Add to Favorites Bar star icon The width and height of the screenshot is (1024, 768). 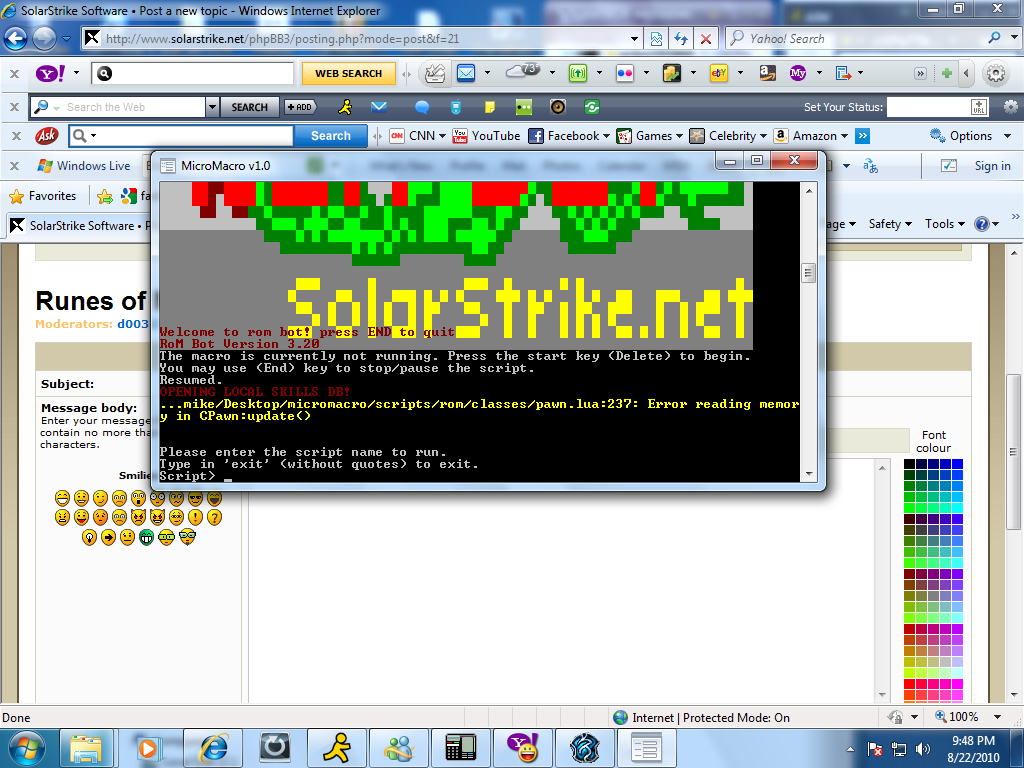point(104,196)
